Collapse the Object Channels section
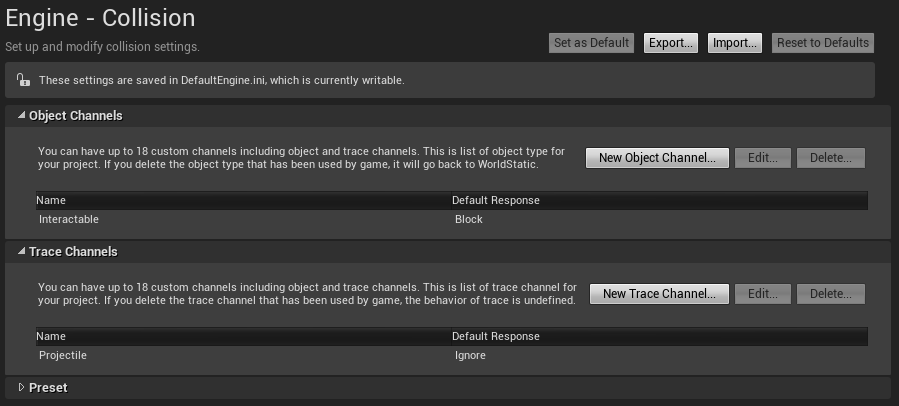899x406 pixels. pyautogui.click(x=22, y=116)
